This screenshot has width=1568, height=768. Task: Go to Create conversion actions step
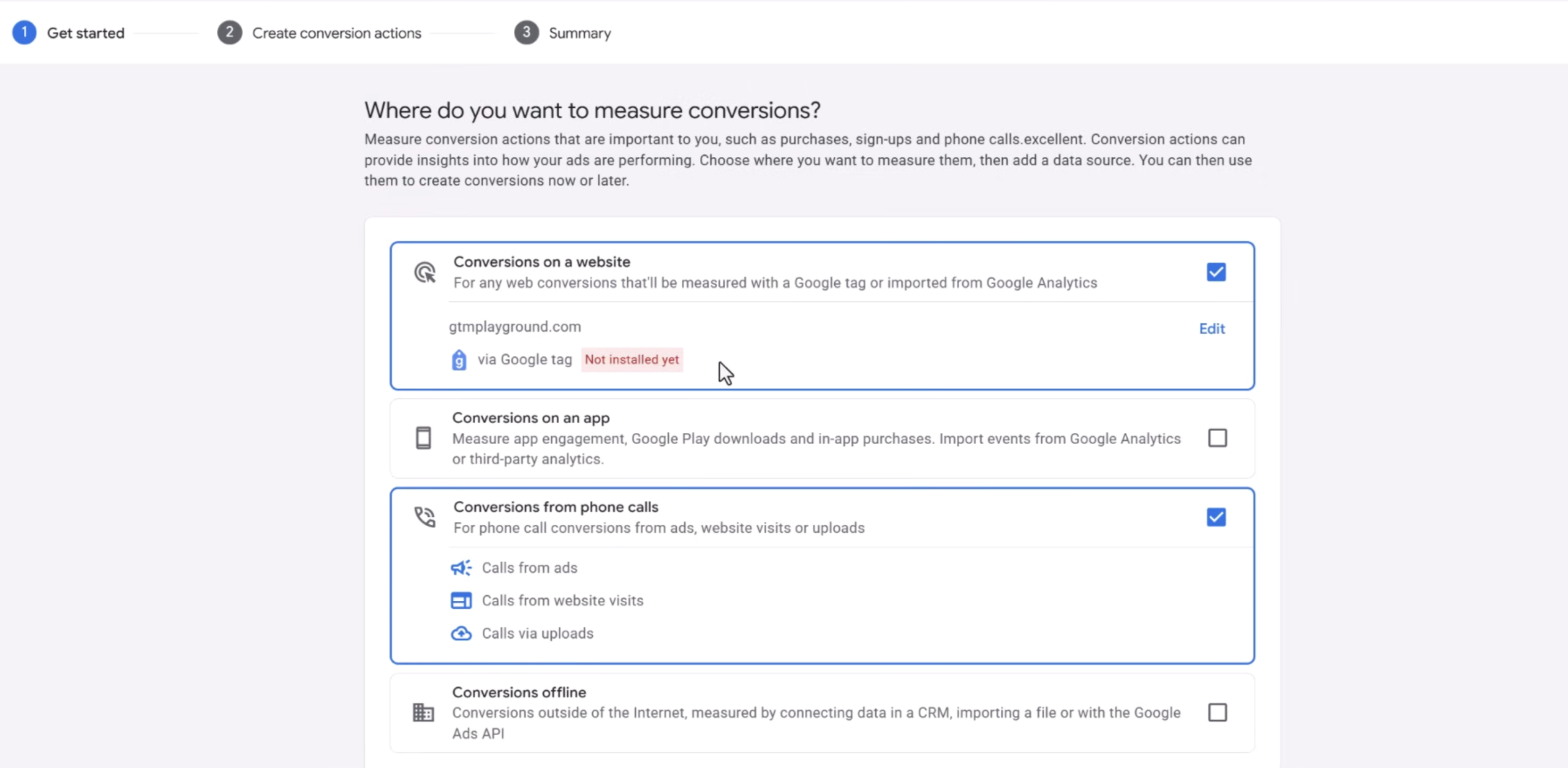point(337,33)
